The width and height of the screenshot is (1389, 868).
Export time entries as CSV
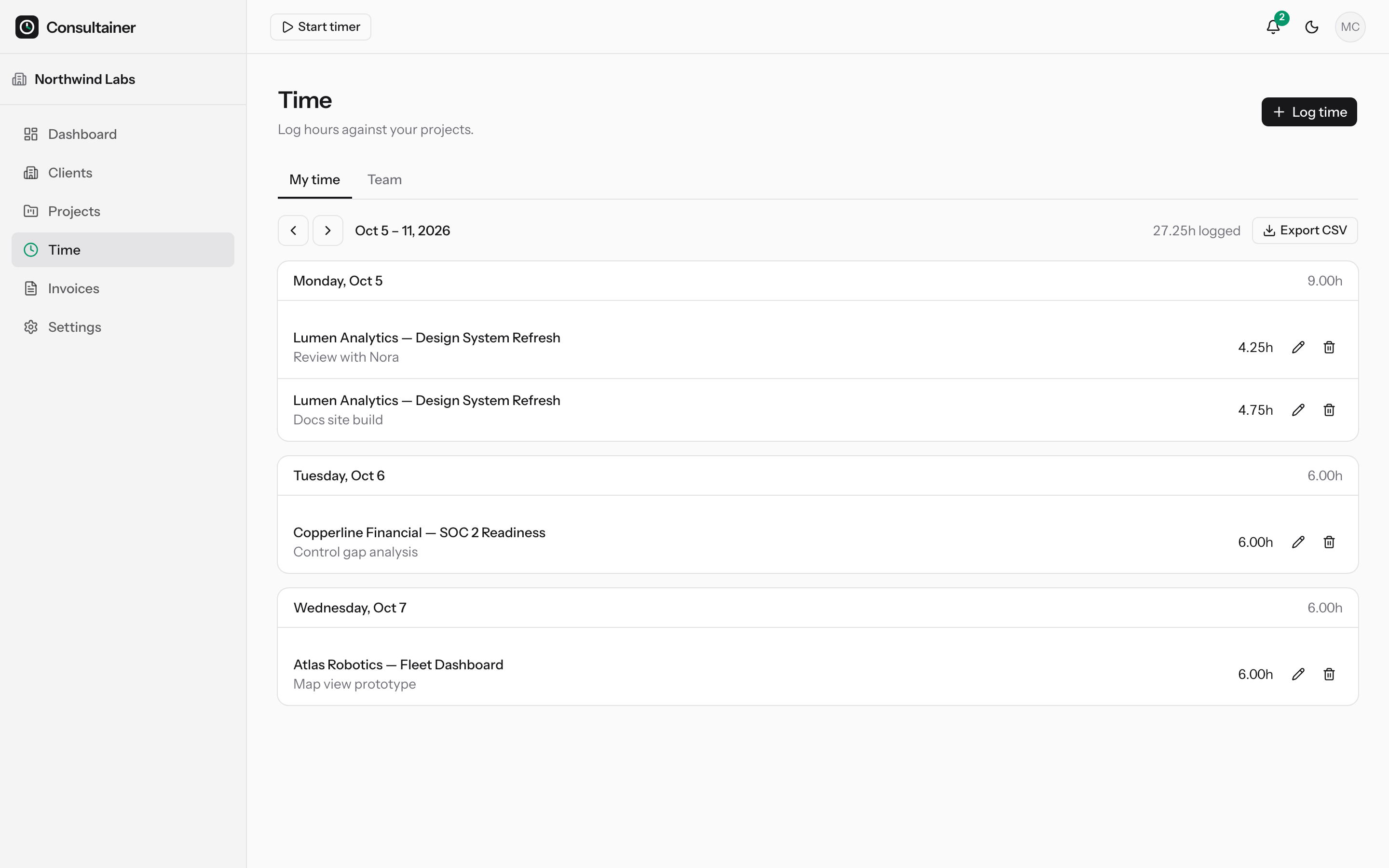1305,231
